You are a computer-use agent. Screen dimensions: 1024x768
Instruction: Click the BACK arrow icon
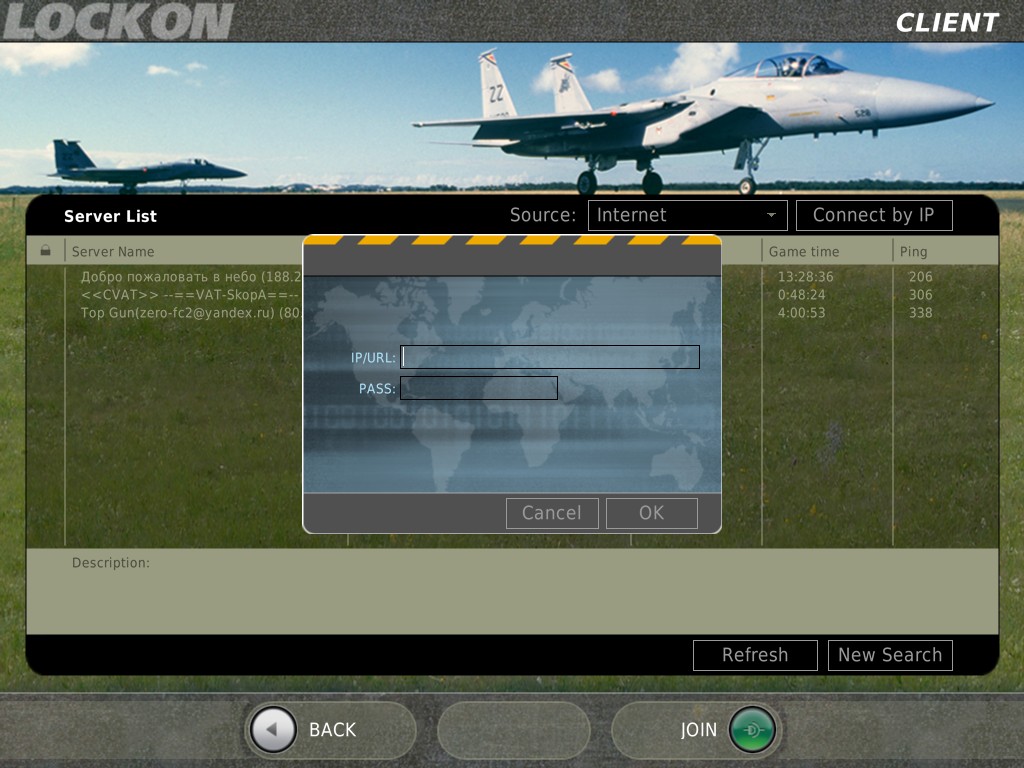tap(273, 729)
